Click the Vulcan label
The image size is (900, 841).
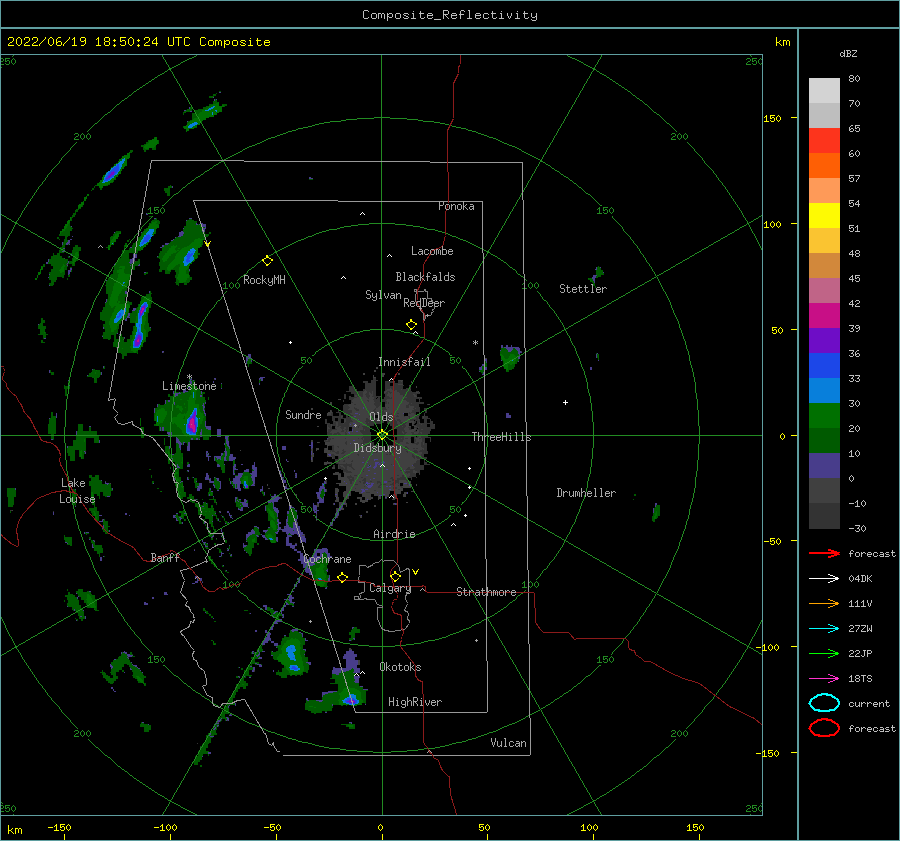coord(508,743)
